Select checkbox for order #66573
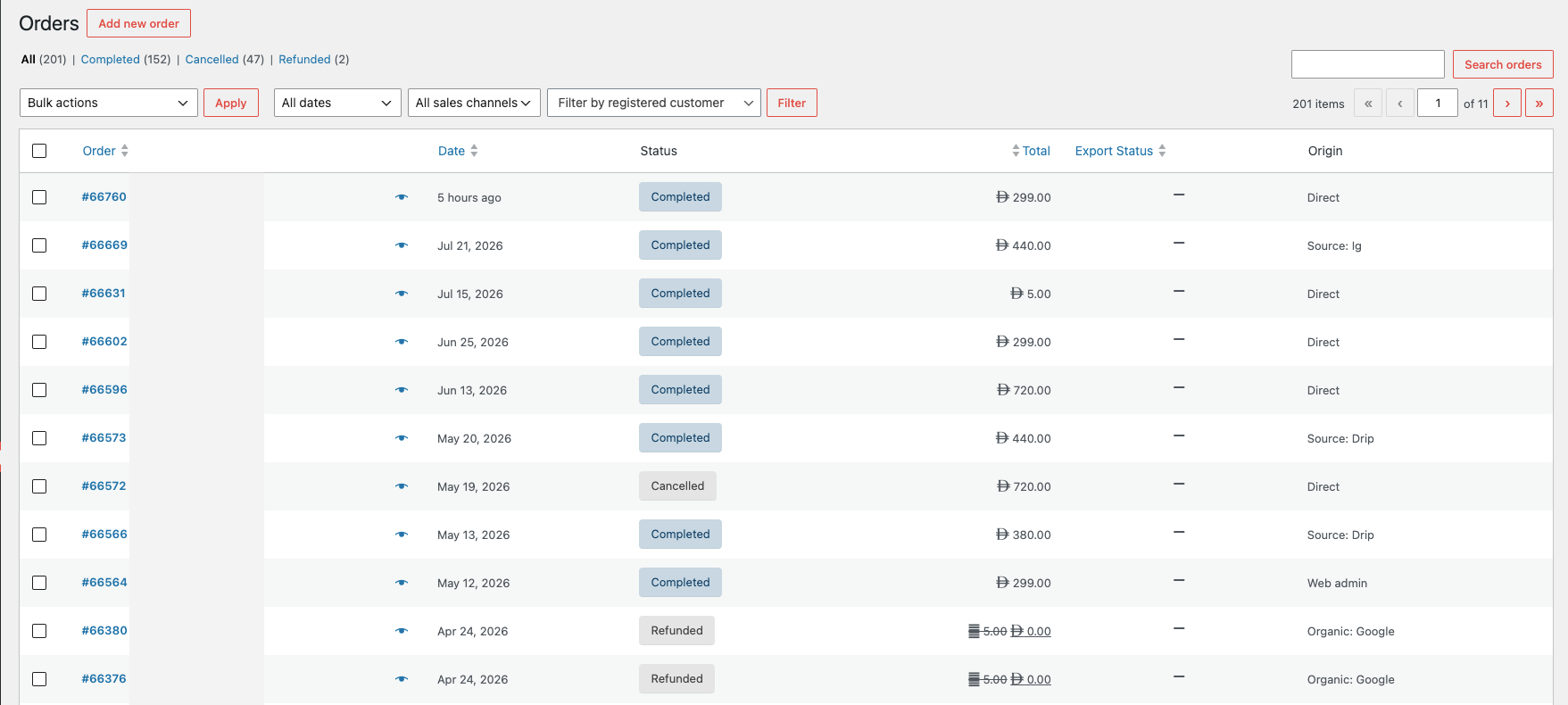Screen dimensions: 1568x705 pyautogui.click(x=39, y=438)
